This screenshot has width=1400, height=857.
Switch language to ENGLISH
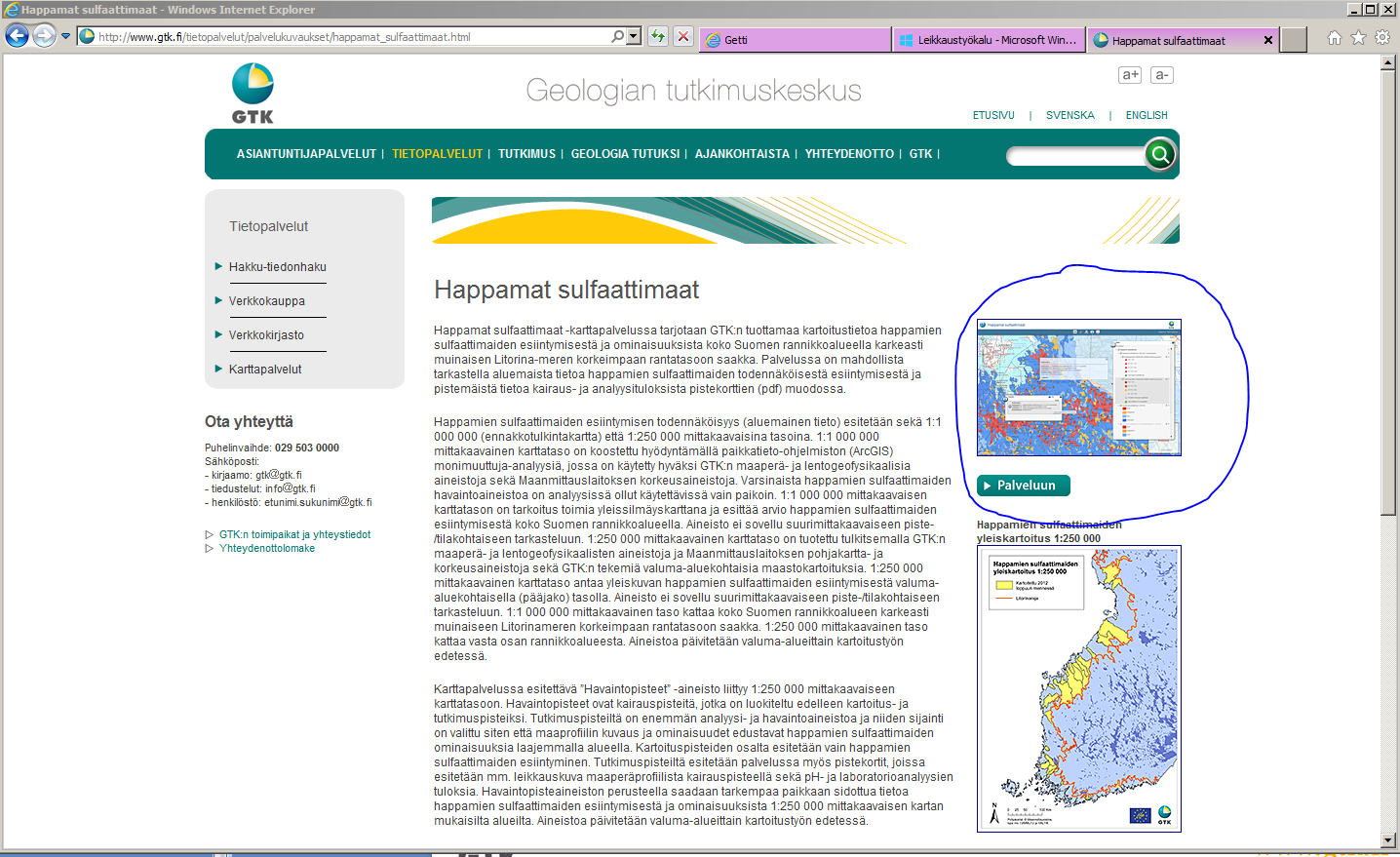tap(1147, 115)
